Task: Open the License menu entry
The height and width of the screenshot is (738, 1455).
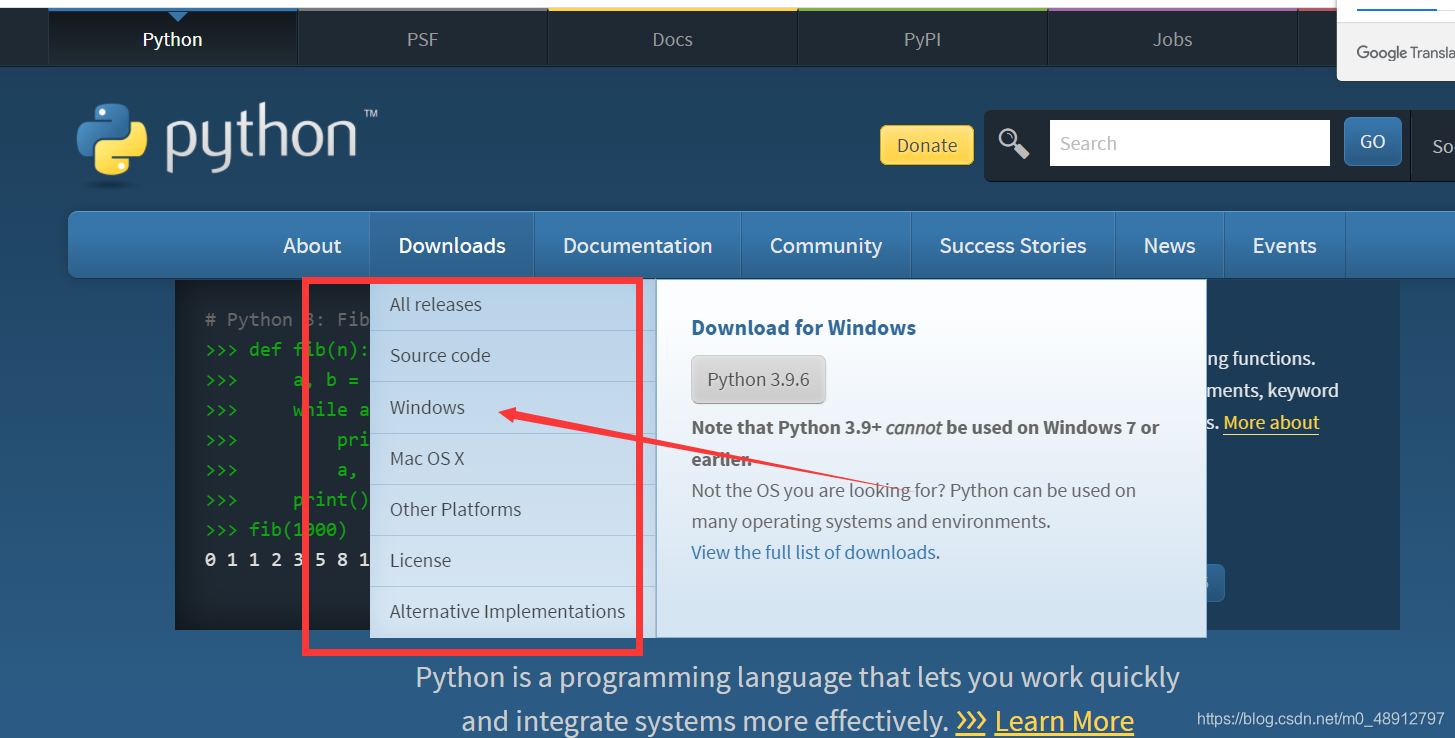Action: click(x=513, y=561)
